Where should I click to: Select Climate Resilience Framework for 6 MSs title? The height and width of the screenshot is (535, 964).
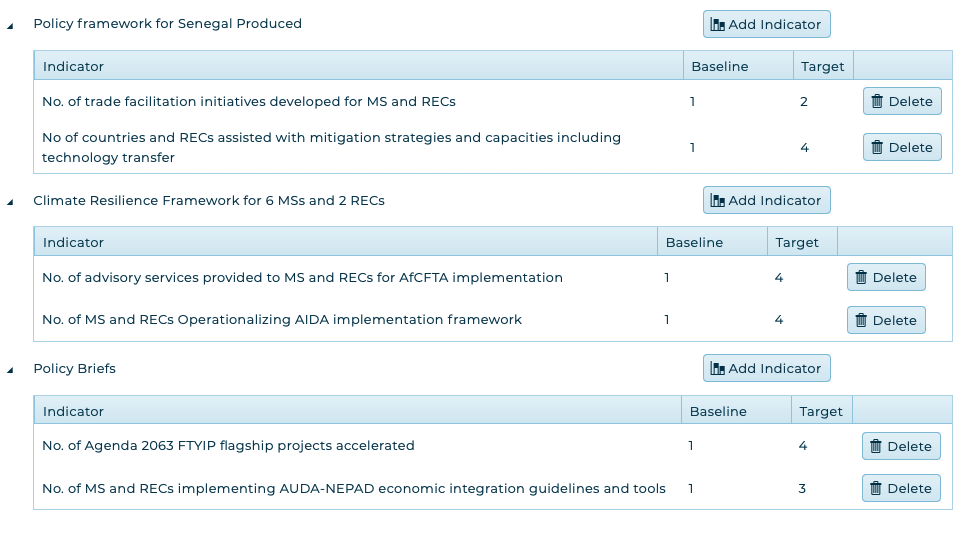pos(208,200)
